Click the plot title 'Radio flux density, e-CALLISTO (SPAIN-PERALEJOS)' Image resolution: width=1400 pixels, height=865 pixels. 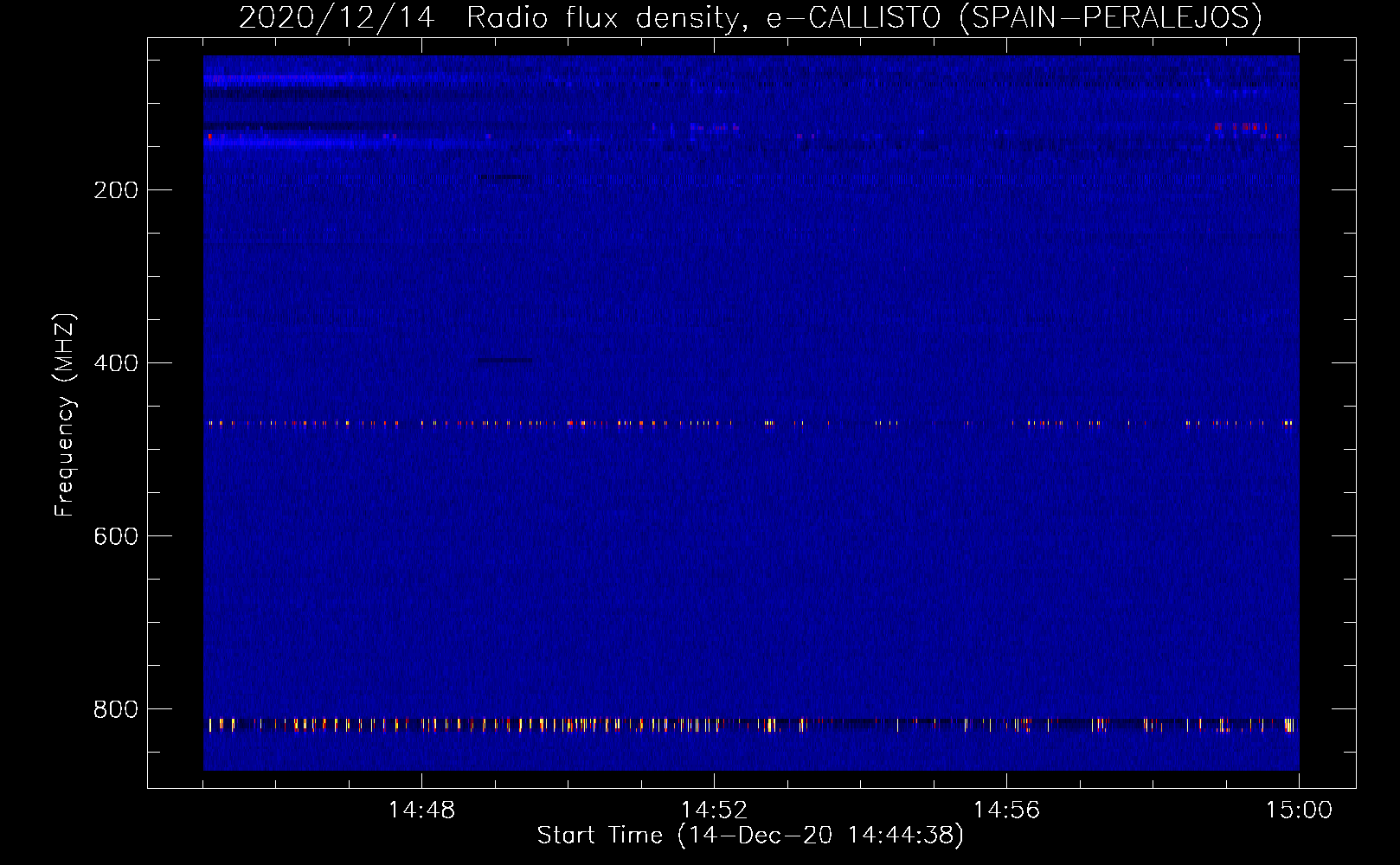864,17
